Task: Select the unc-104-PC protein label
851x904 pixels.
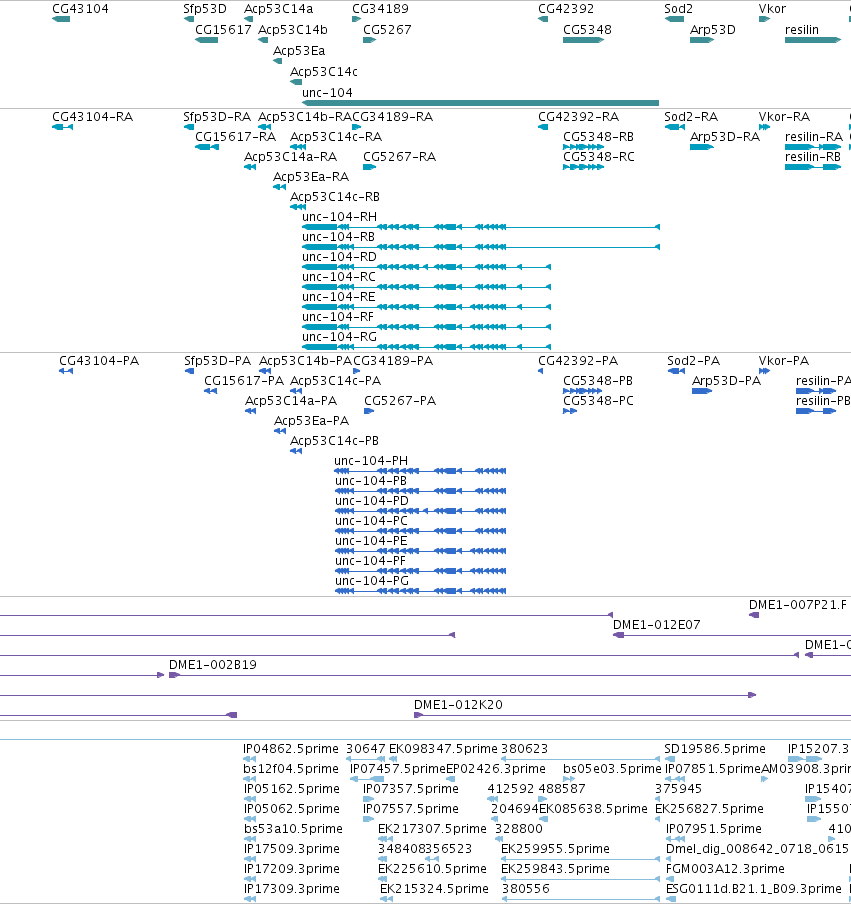Action: [x=371, y=521]
